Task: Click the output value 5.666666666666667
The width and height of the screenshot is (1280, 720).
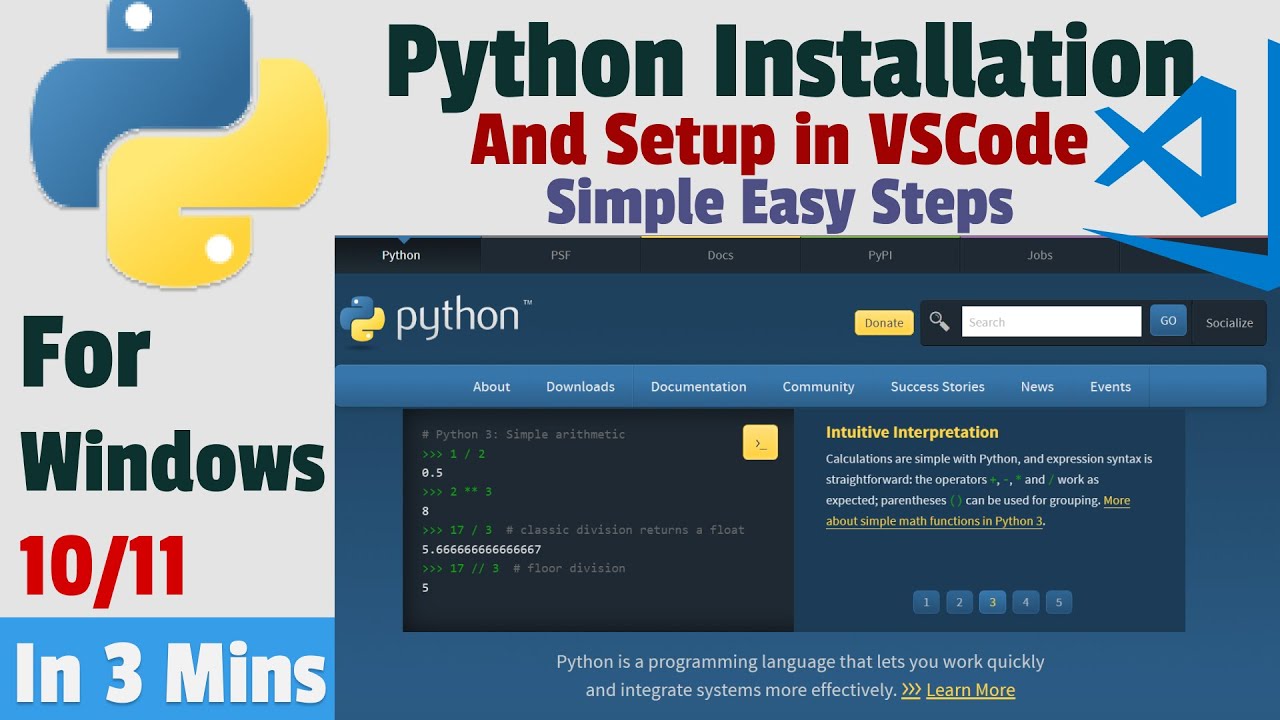Action: [481, 549]
